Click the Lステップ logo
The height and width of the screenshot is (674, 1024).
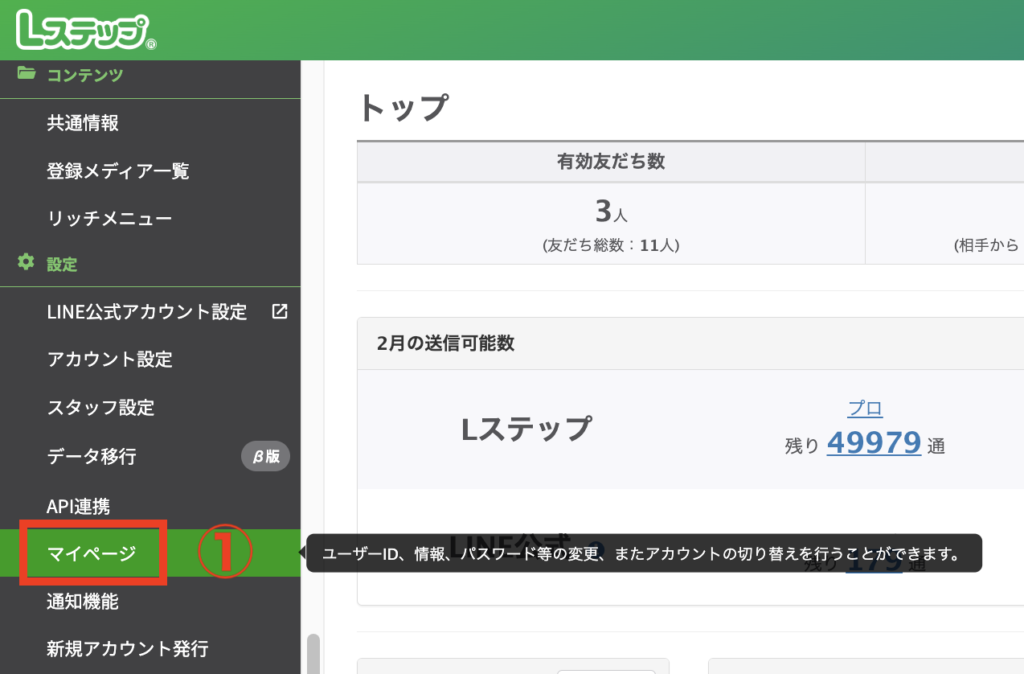click(x=84, y=31)
